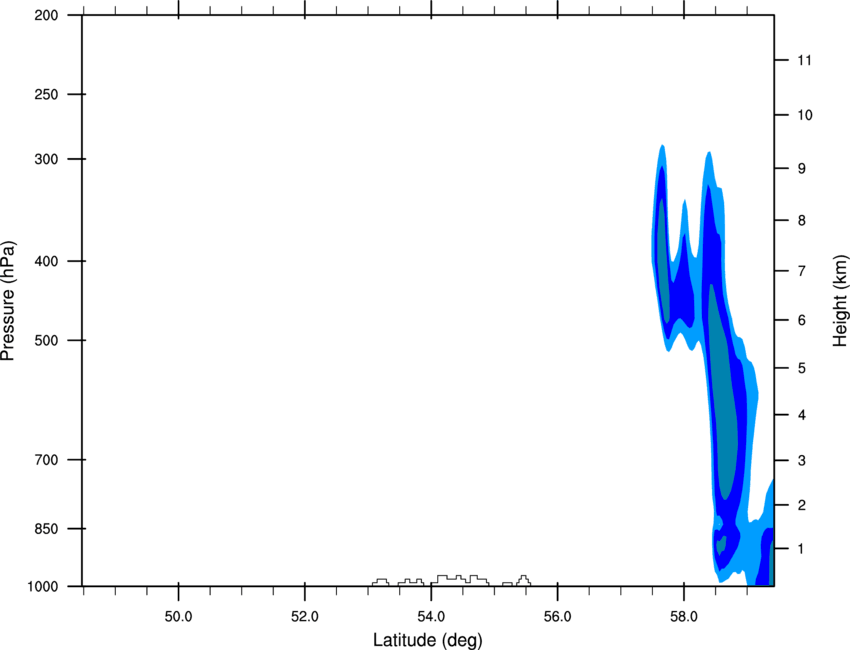
Task: Click the "Pressure (hPa)" axis title
Action: coord(8,301)
